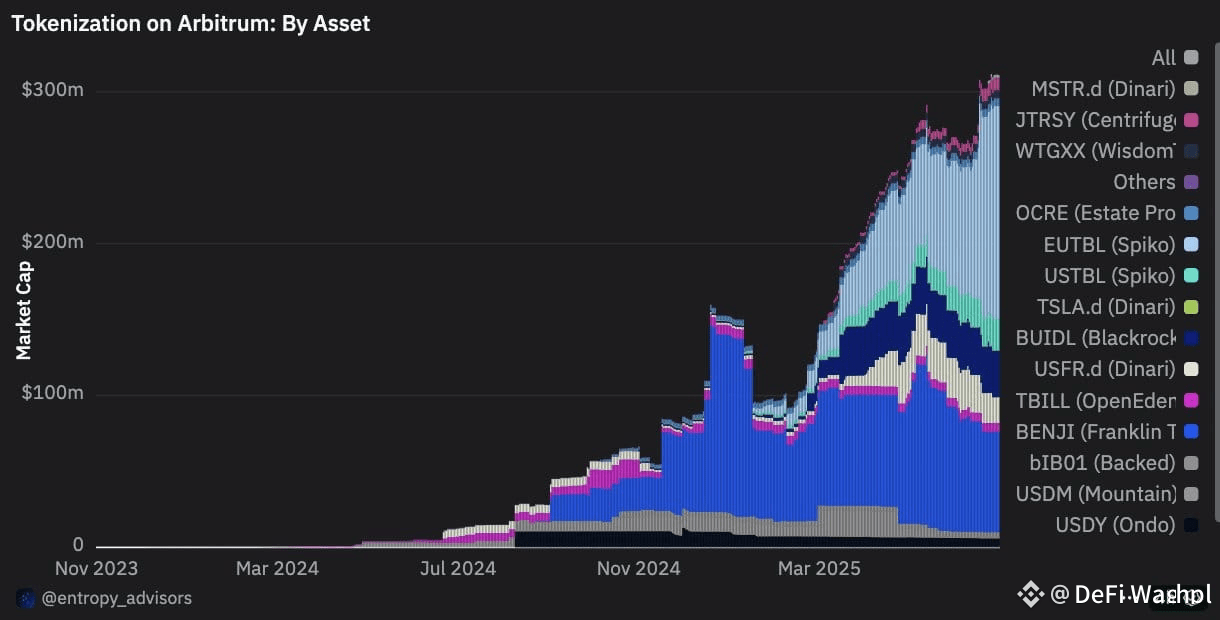This screenshot has height=620, width=1220.
Task: Click the USFR.d (Dinari) legend swatch
Action: click(x=1191, y=369)
